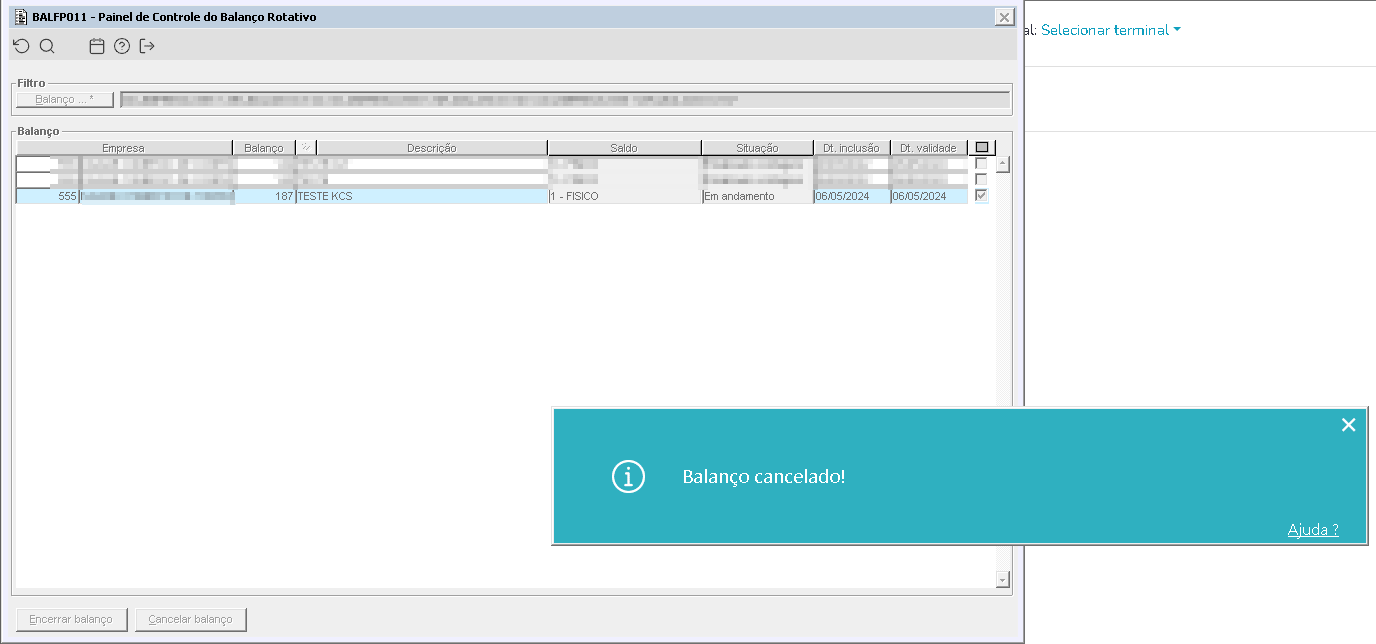Sort by the 'Dt. validade' column header
Image resolution: width=1376 pixels, height=644 pixels.
pyautogui.click(x=929, y=148)
